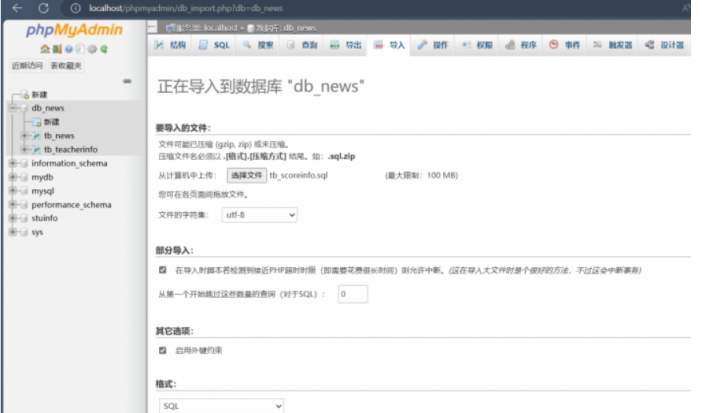Viewport: 702px width, 413px height.
Task: Click the browser address bar URL
Action: click(185, 8)
